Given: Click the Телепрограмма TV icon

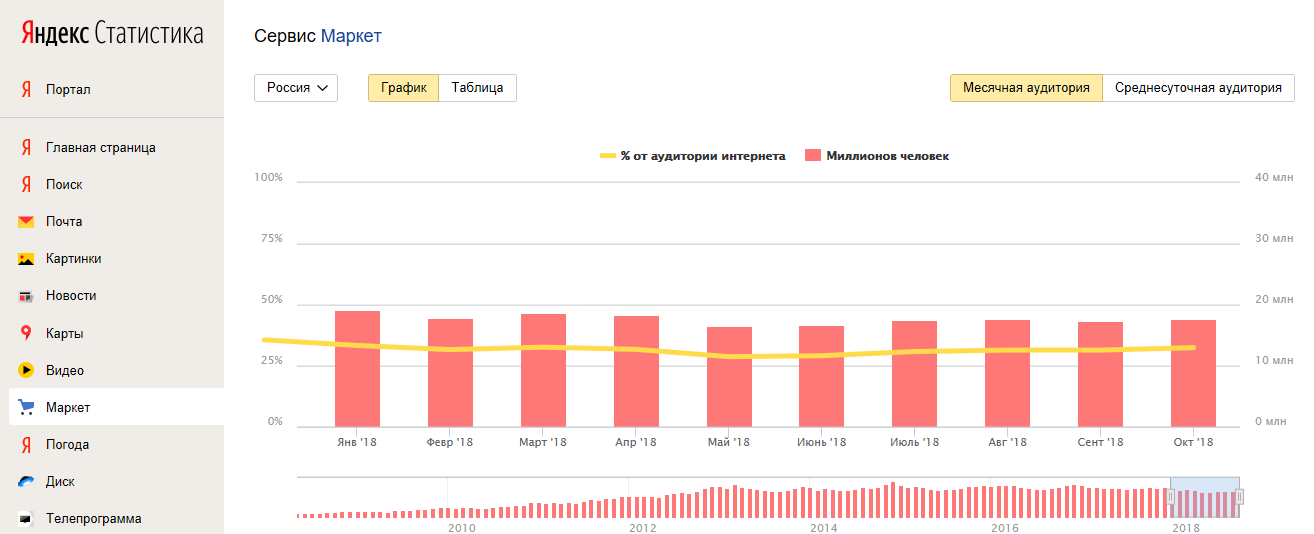Looking at the screenshot, I should [26, 519].
